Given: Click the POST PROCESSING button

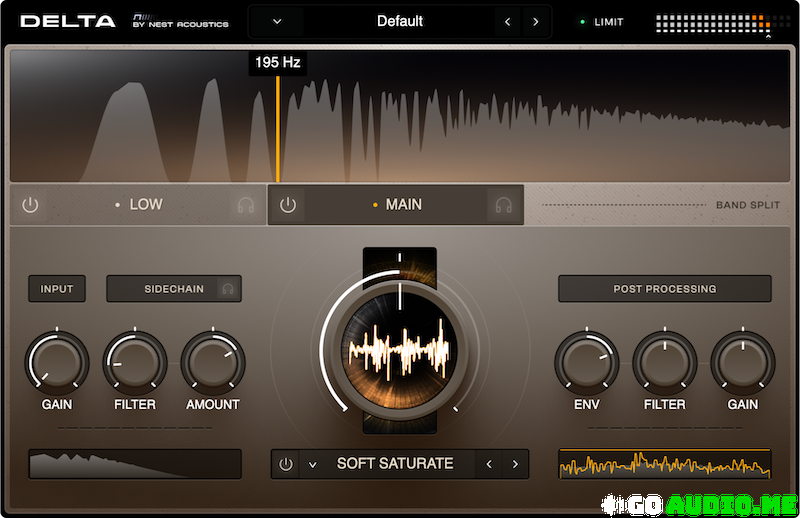Looking at the screenshot, I should click(x=665, y=289).
